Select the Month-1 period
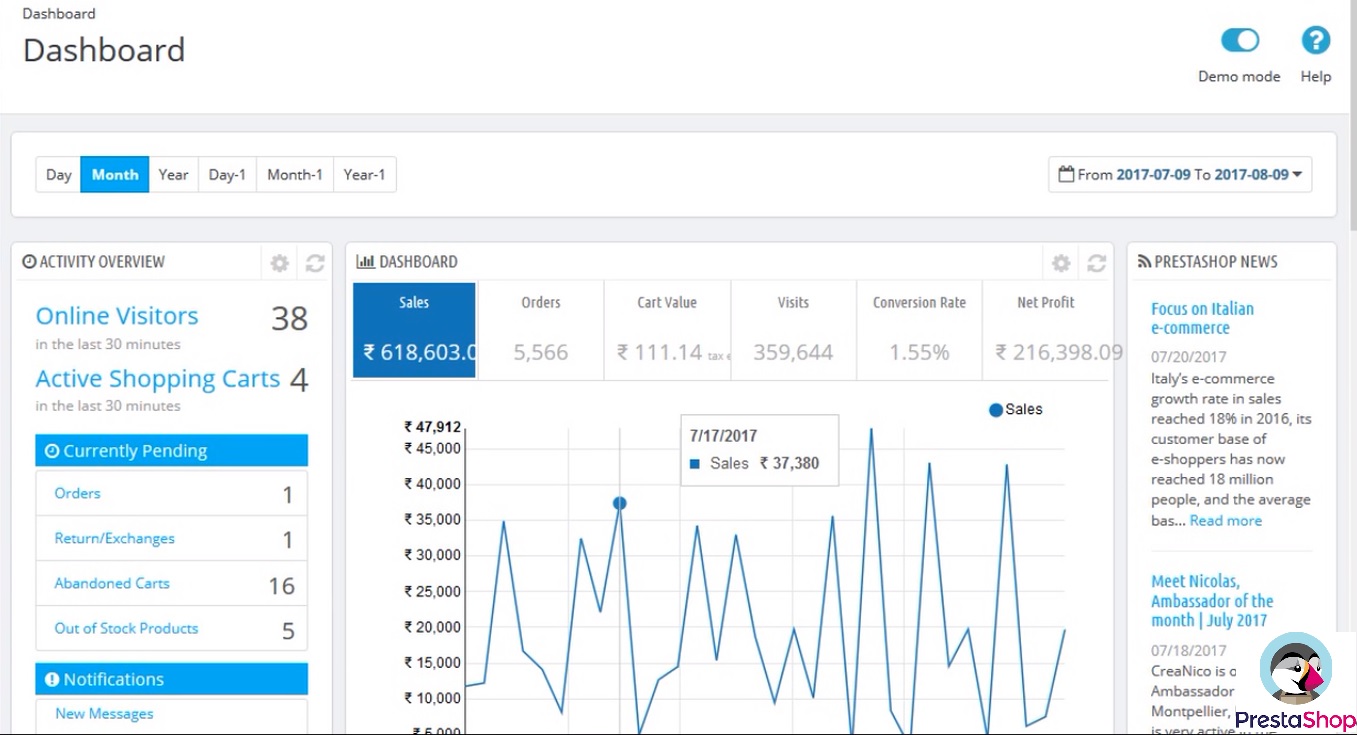The height and width of the screenshot is (735, 1357). pyautogui.click(x=295, y=174)
